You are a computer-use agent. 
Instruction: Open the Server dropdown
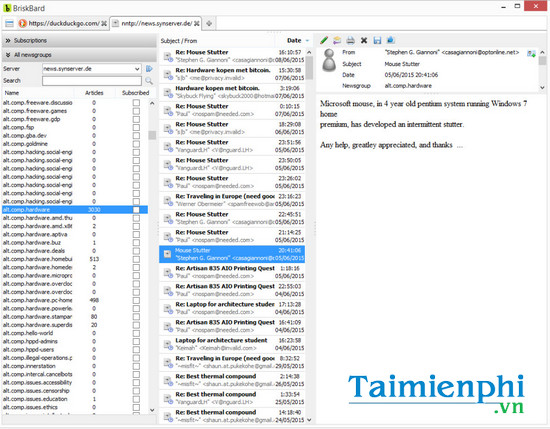coord(137,69)
